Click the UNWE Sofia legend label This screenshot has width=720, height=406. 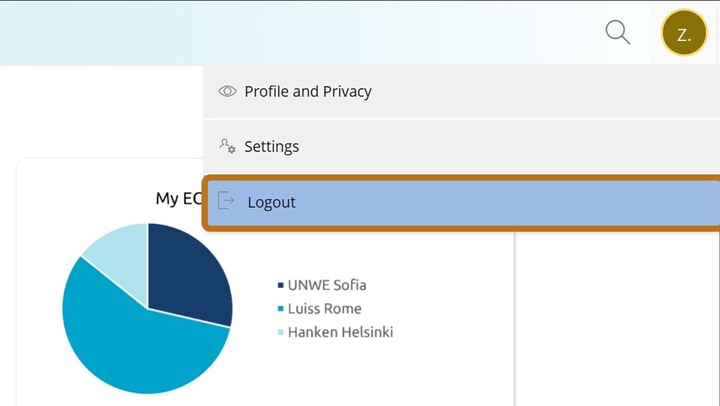pyautogui.click(x=327, y=285)
